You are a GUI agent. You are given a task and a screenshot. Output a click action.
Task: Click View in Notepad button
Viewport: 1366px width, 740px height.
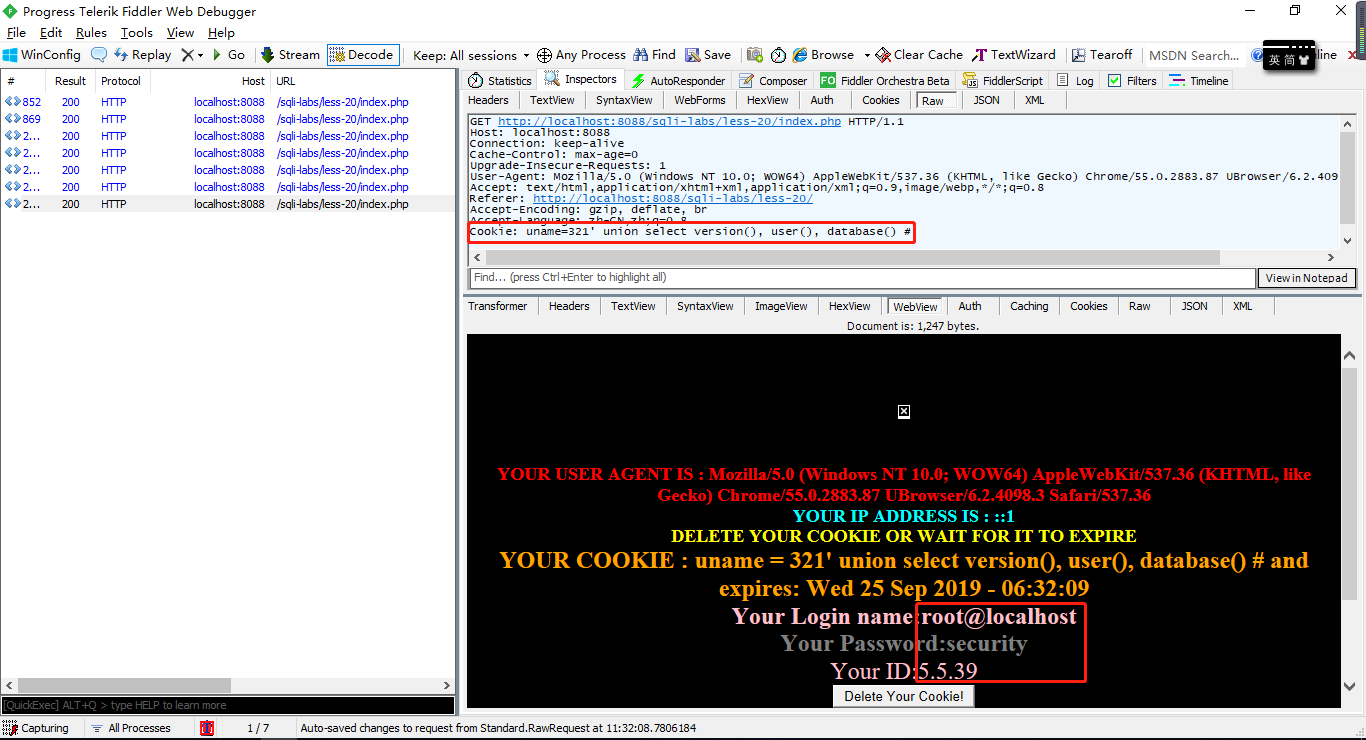1306,278
